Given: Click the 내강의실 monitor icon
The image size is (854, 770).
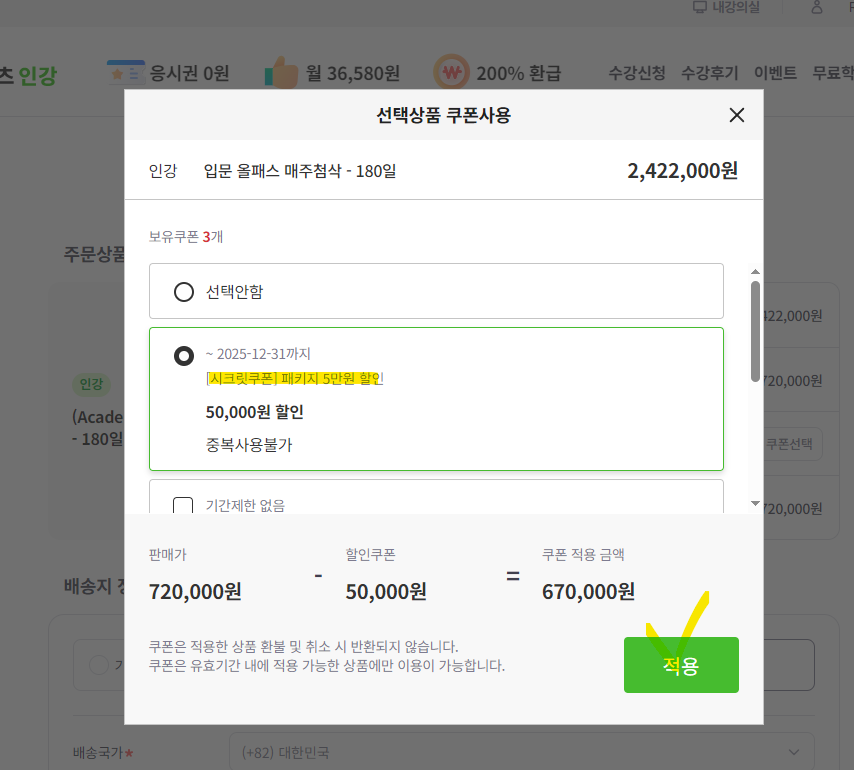Looking at the screenshot, I should tap(700, 8).
